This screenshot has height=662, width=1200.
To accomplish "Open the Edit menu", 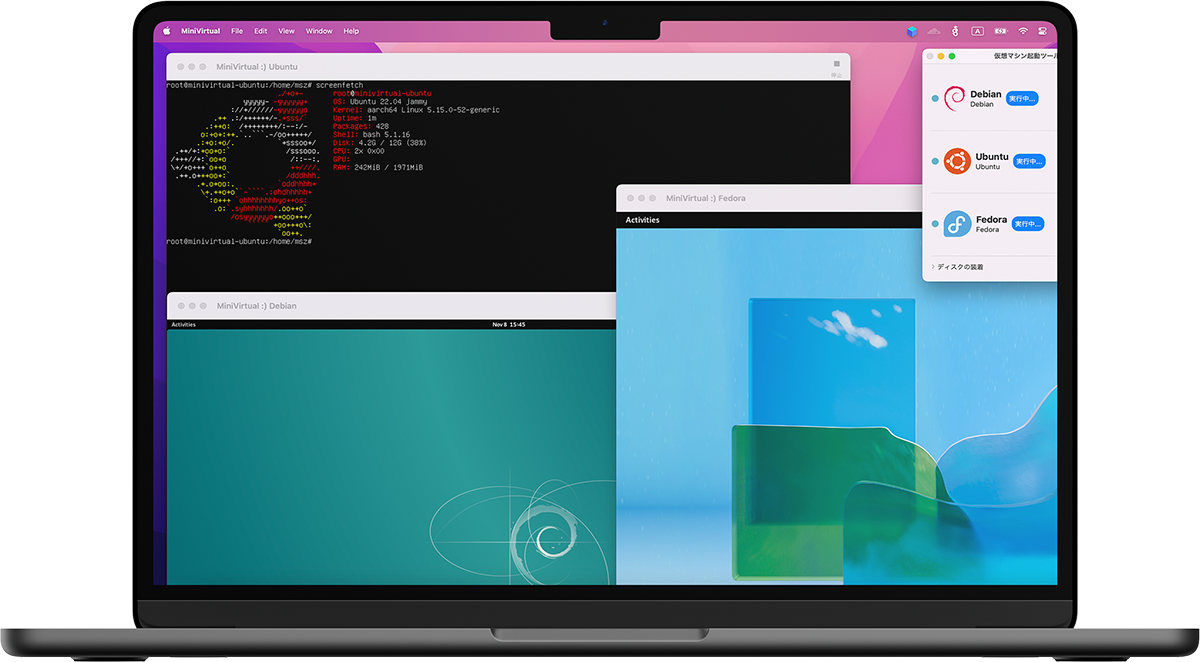I will [260, 31].
